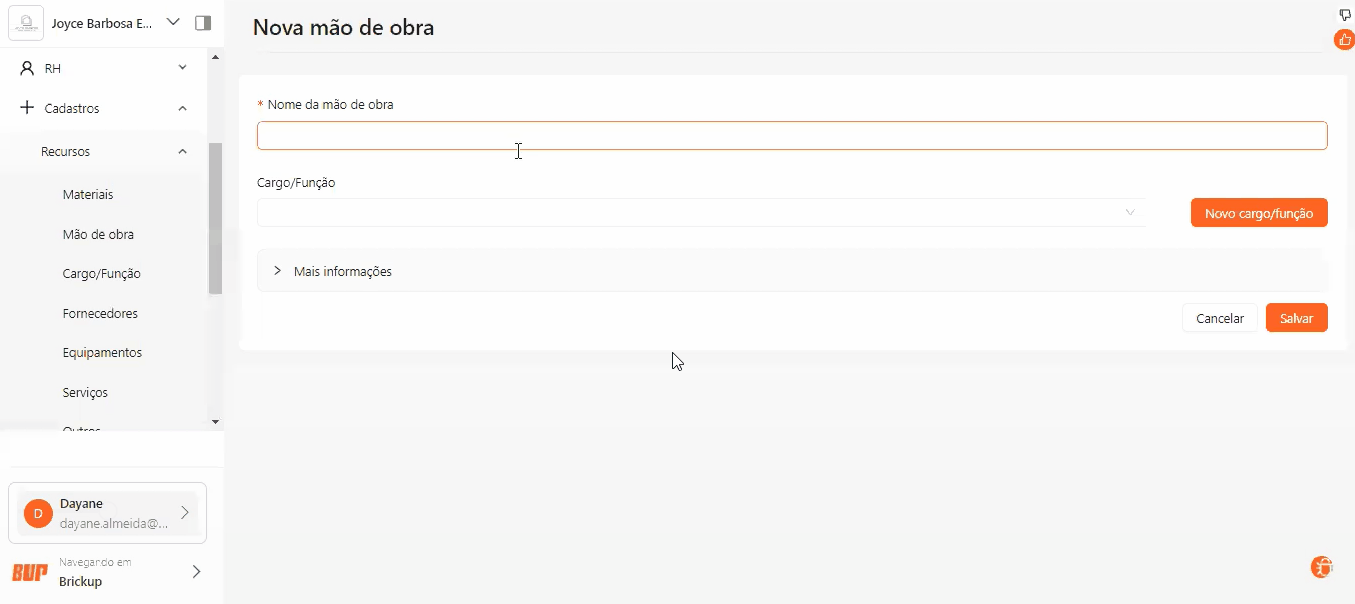Screen dimensions: 1355x604
Task: Go to Equipamentos in the sidebar
Action: tap(102, 353)
